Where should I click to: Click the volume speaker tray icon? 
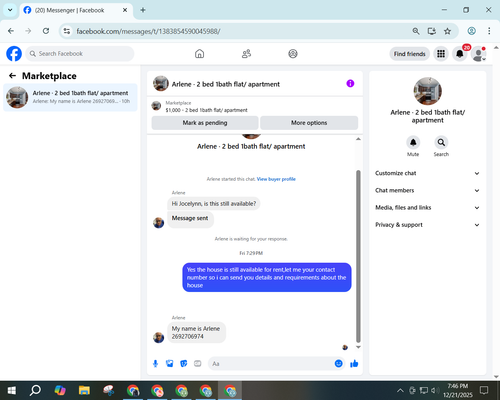coord(434,390)
